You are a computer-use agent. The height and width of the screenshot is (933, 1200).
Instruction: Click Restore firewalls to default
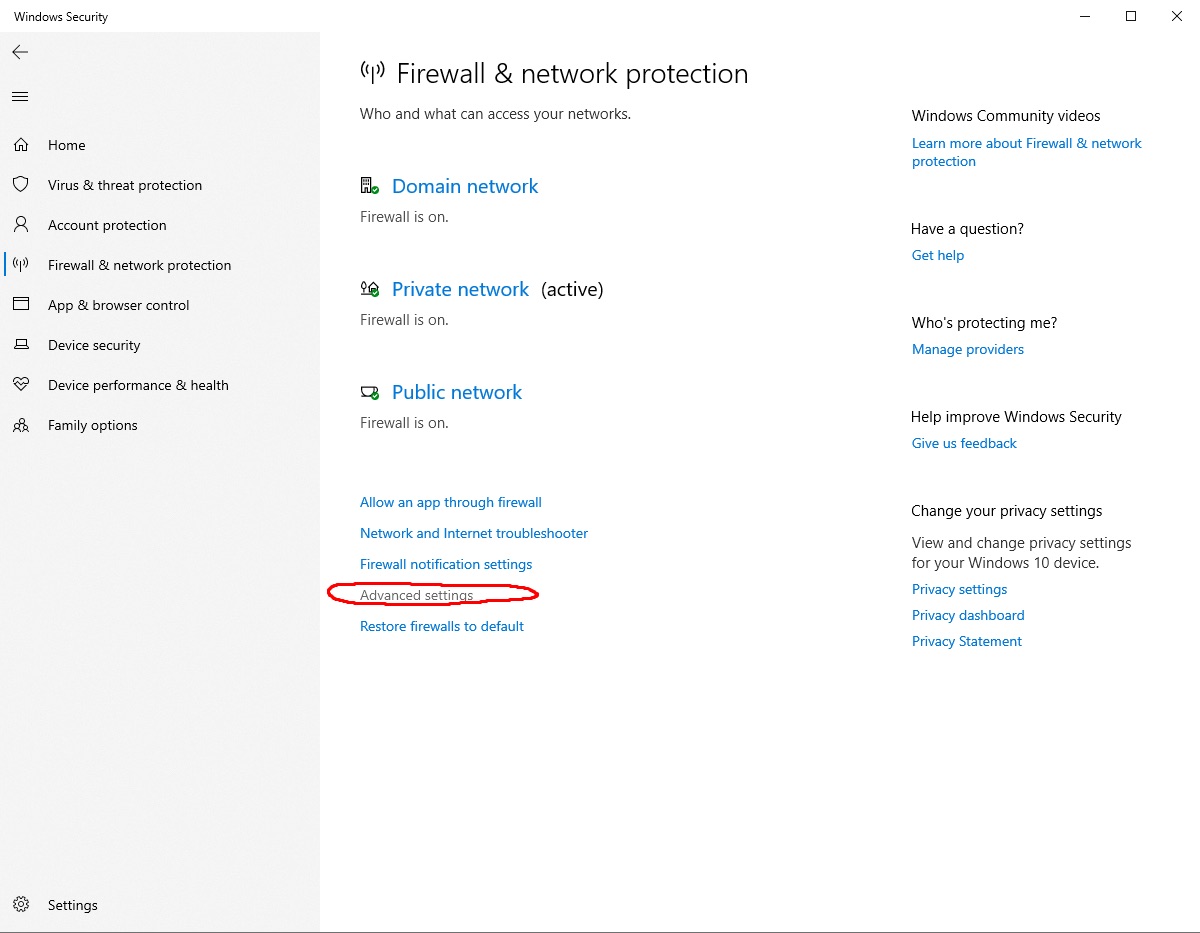[442, 626]
